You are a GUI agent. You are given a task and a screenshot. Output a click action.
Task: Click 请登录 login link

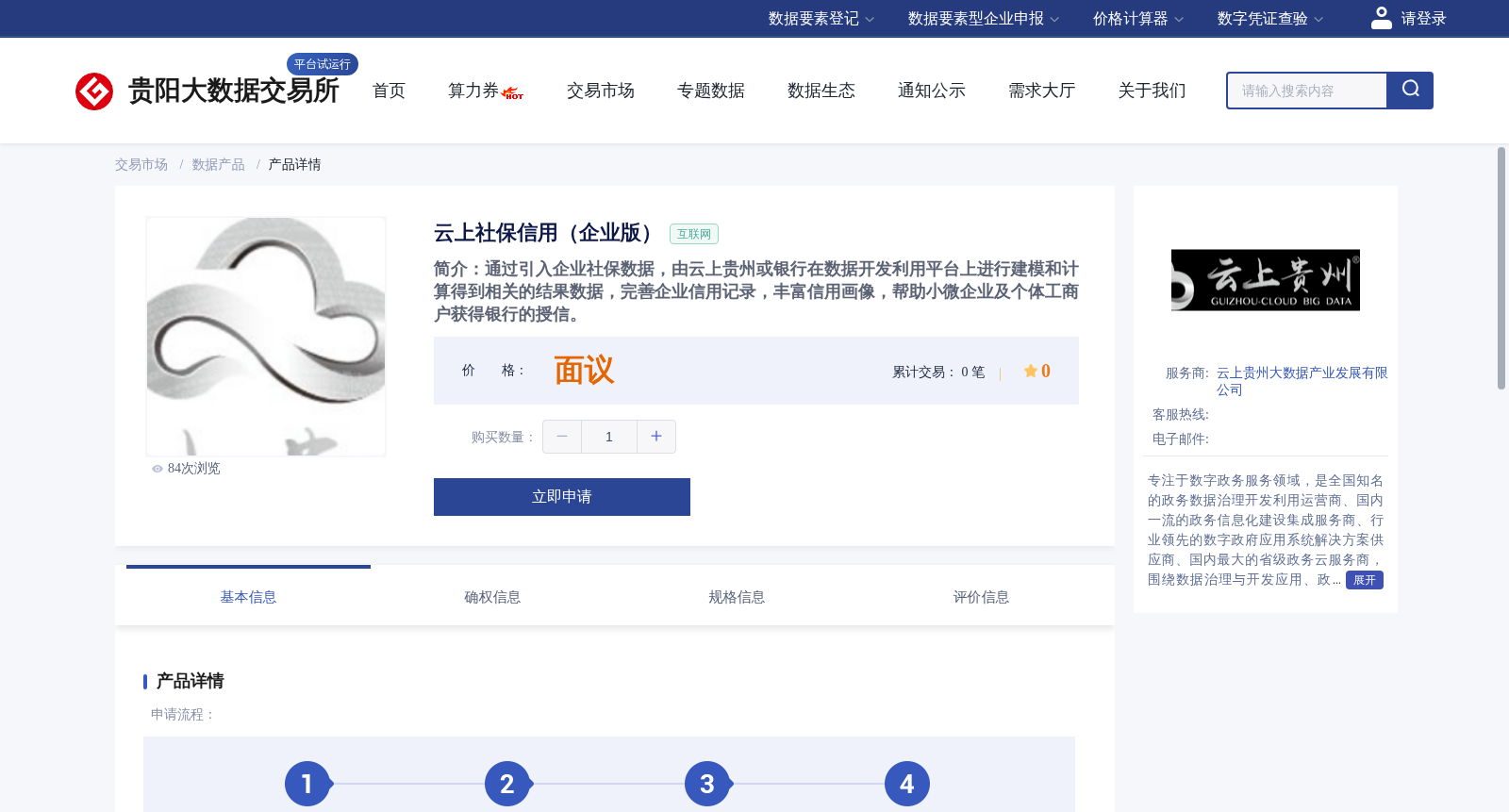tap(1423, 19)
